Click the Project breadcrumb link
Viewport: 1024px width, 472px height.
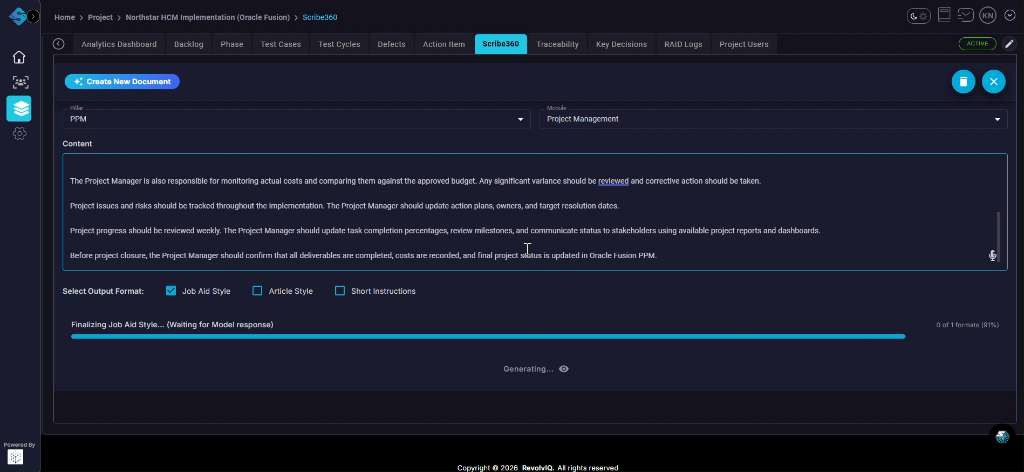(x=99, y=17)
